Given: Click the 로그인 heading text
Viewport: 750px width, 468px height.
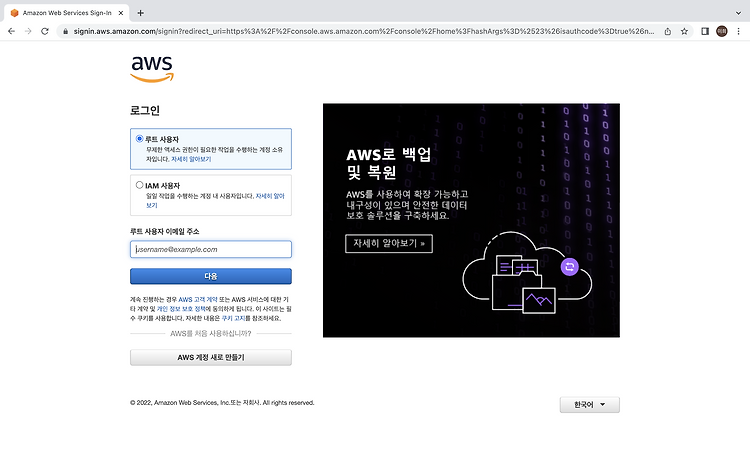Looking at the screenshot, I should [x=145, y=111].
